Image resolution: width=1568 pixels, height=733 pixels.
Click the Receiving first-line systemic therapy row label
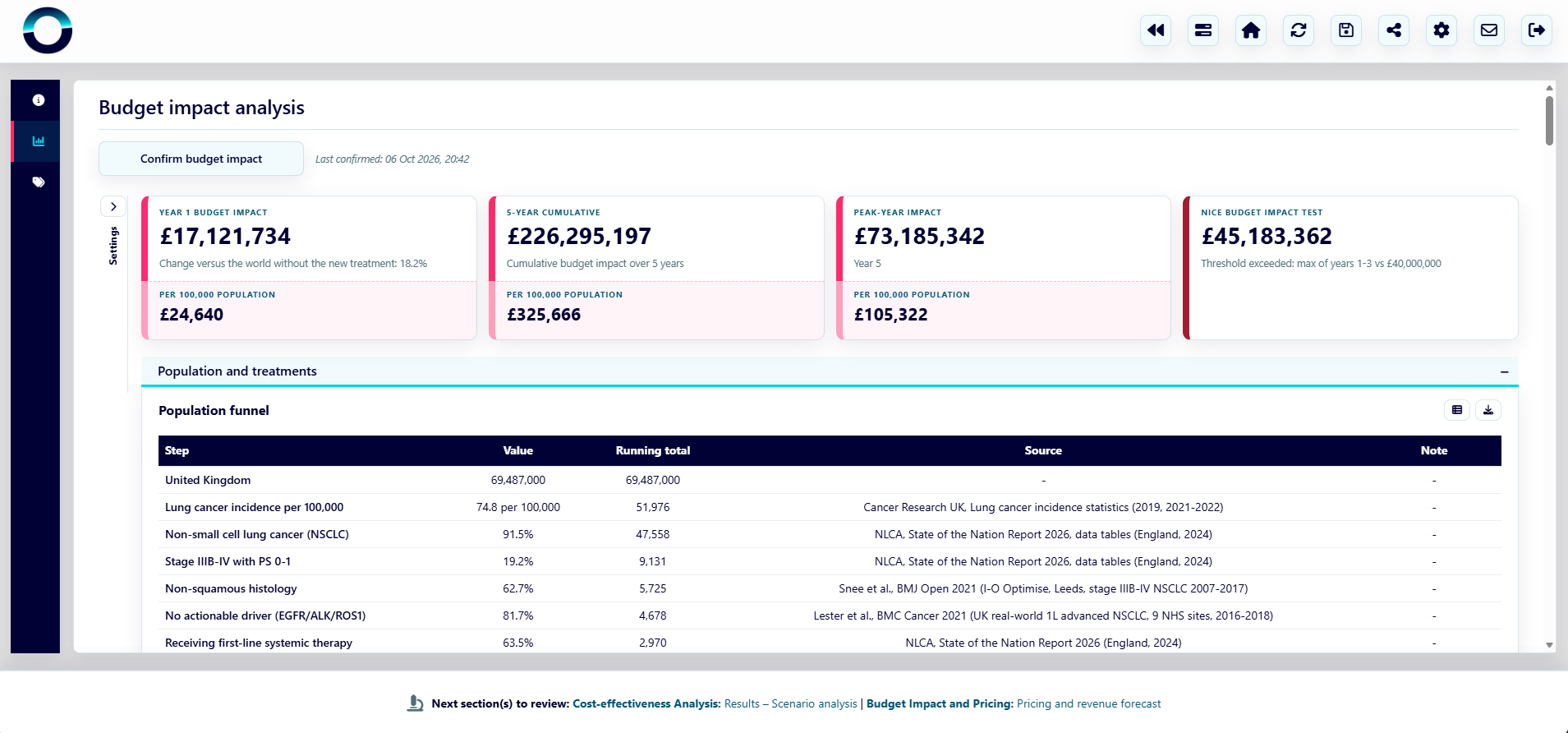click(x=259, y=643)
